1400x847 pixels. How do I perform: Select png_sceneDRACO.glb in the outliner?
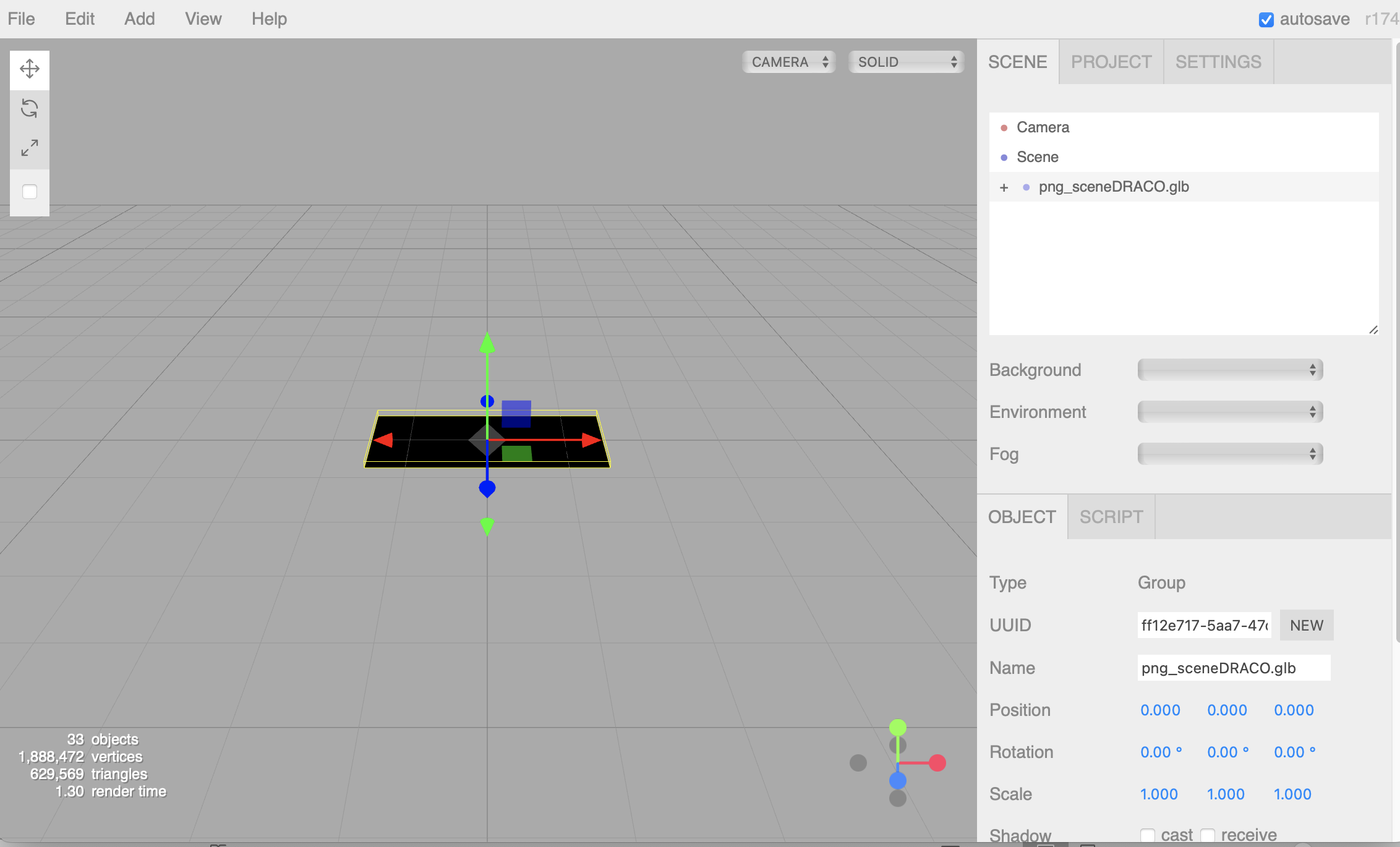tap(1184, 187)
